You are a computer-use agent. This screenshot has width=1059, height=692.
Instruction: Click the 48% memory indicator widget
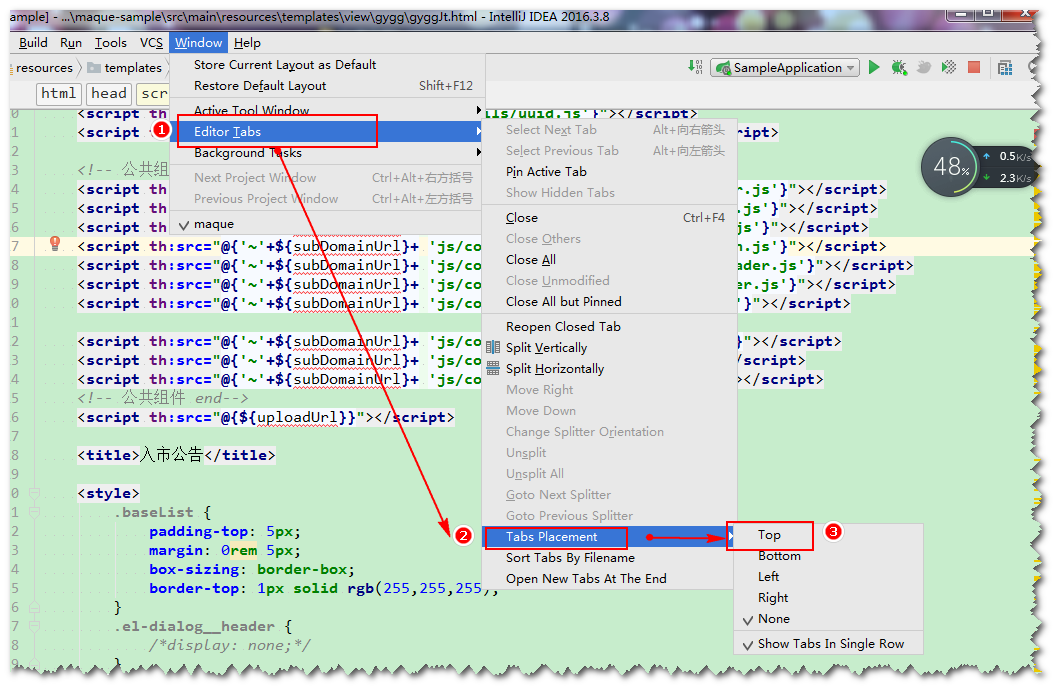pyautogui.click(x=952, y=167)
